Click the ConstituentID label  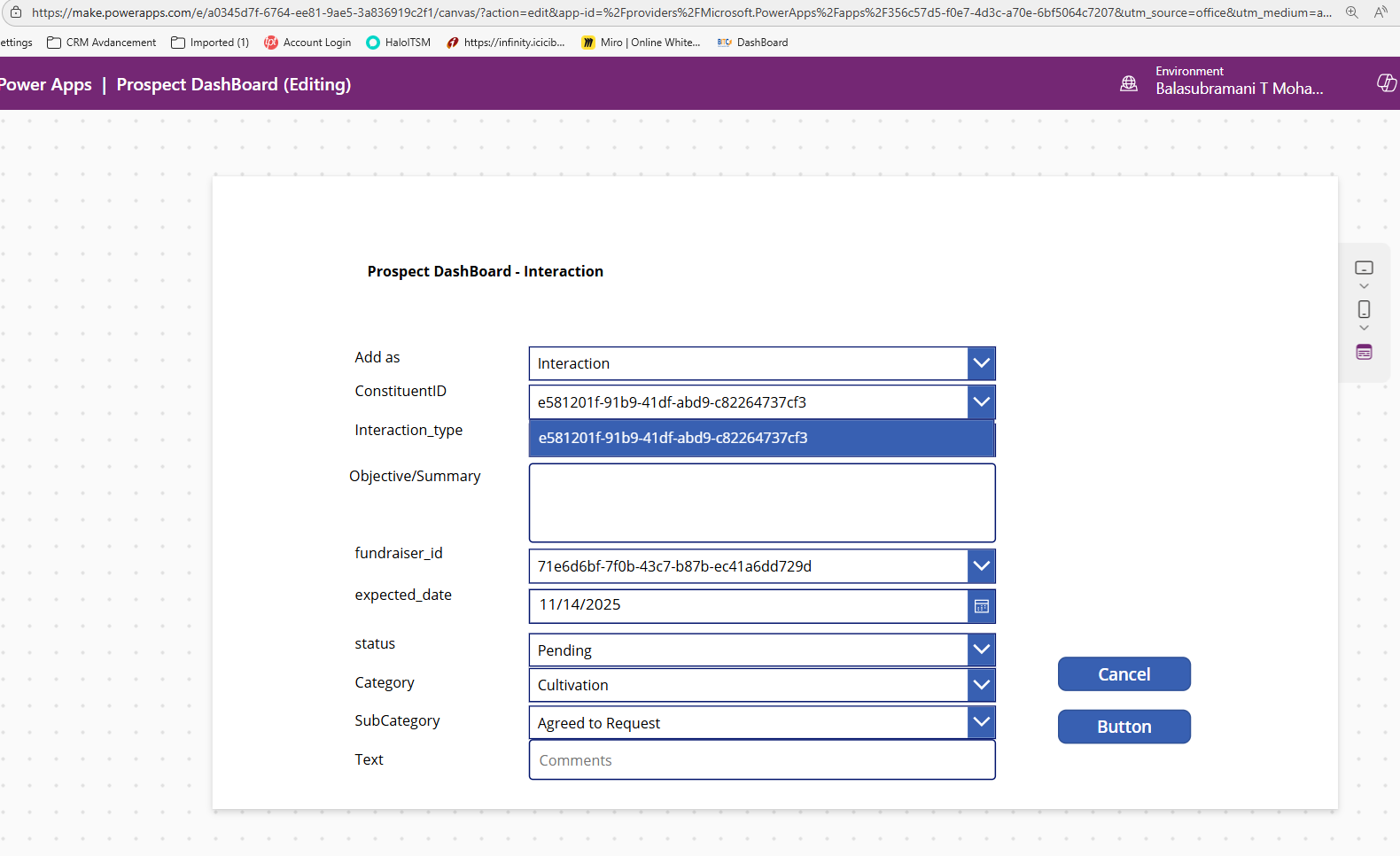[x=401, y=391]
